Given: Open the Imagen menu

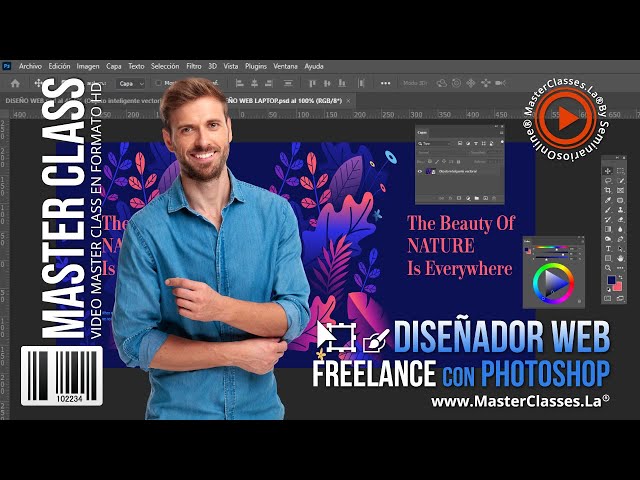Looking at the screenshot, I should pyautogui.click(x=88, y=66).
